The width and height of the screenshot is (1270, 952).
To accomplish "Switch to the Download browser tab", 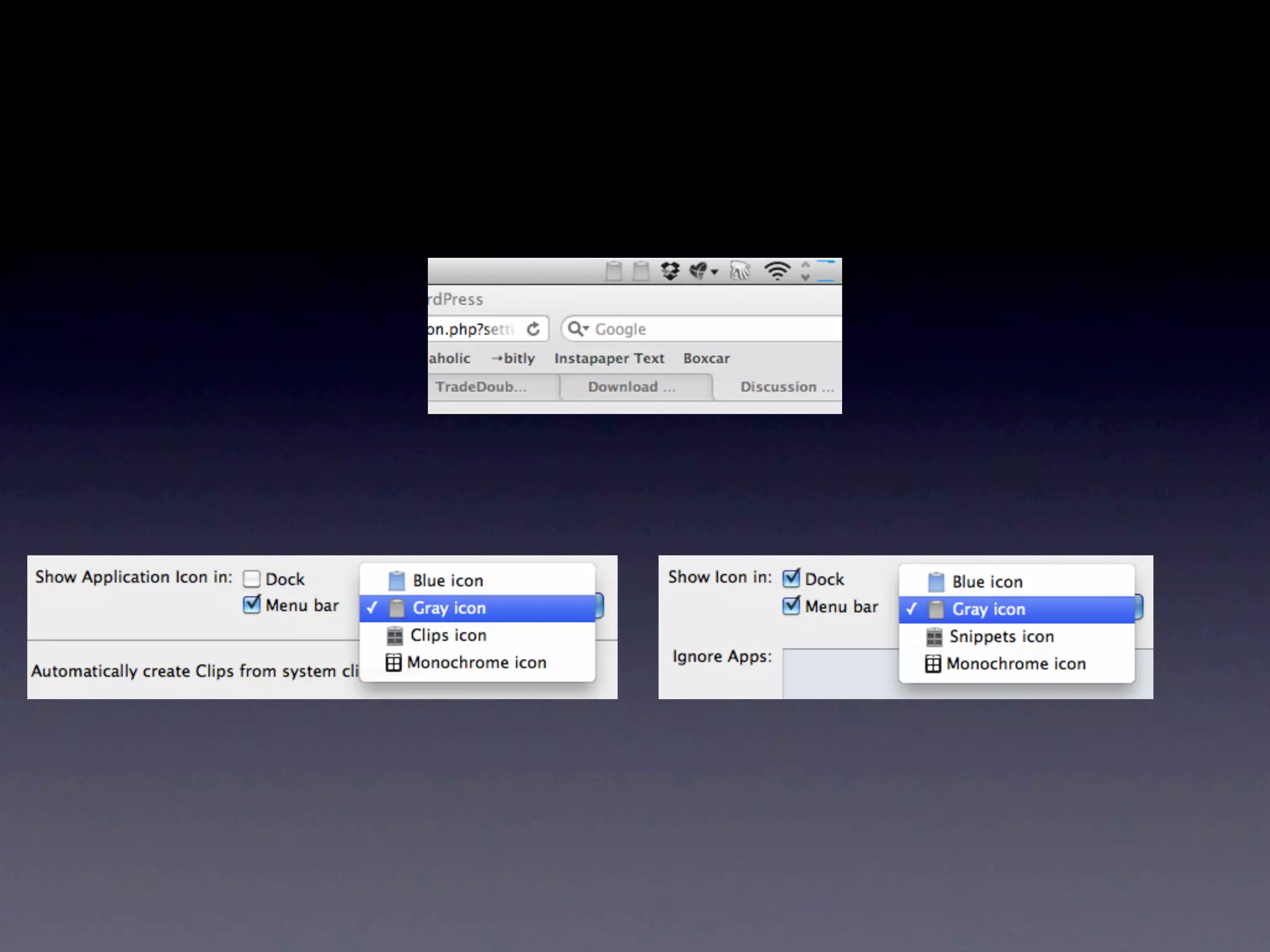I will click(x=632, y=387).
